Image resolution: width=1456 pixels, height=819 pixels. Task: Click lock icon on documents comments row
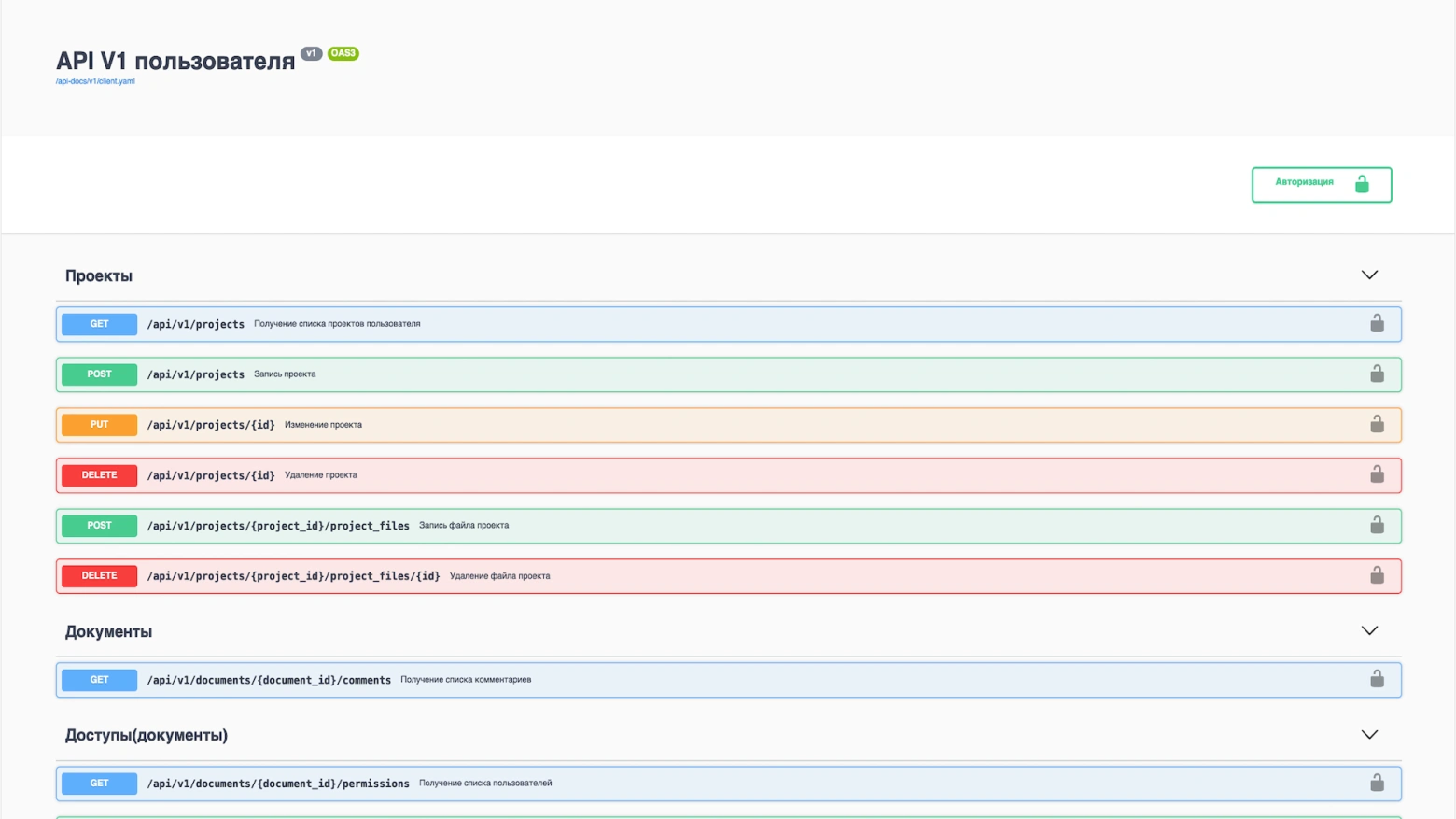(x=1377, y=679)
